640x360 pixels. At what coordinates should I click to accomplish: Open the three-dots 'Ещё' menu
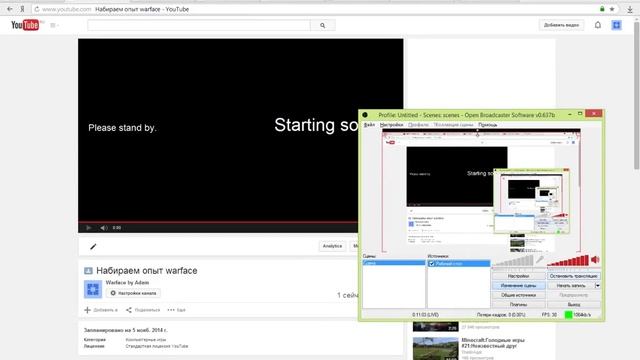tap(171, 310)
